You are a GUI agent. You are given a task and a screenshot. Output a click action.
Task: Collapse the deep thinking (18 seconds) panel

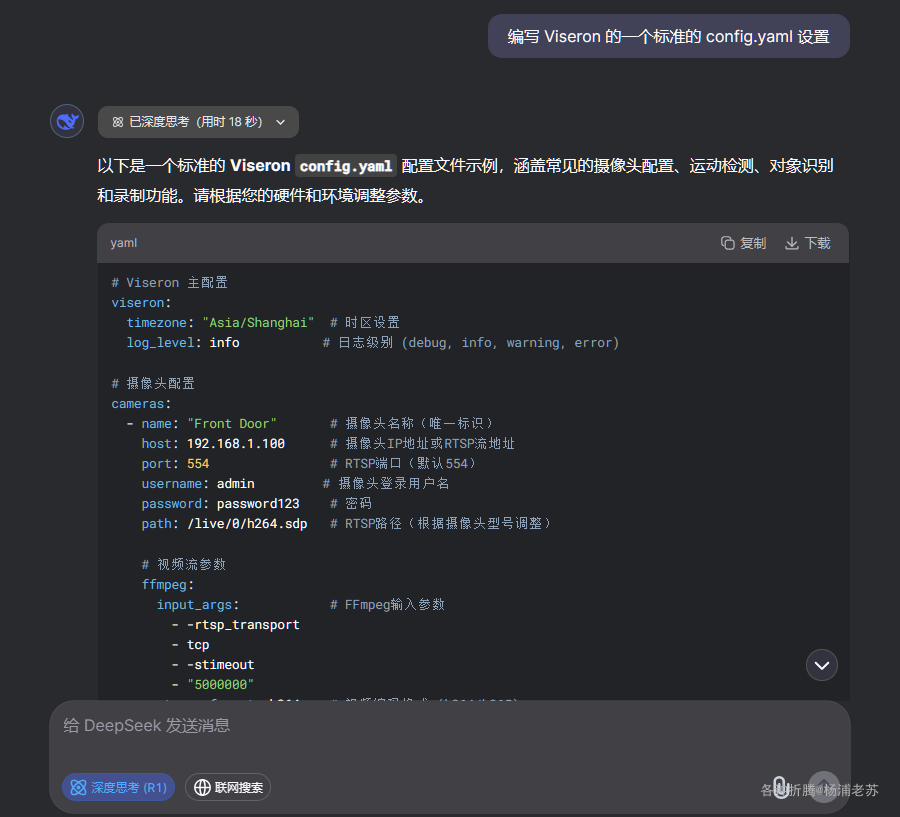coord(198,122)
